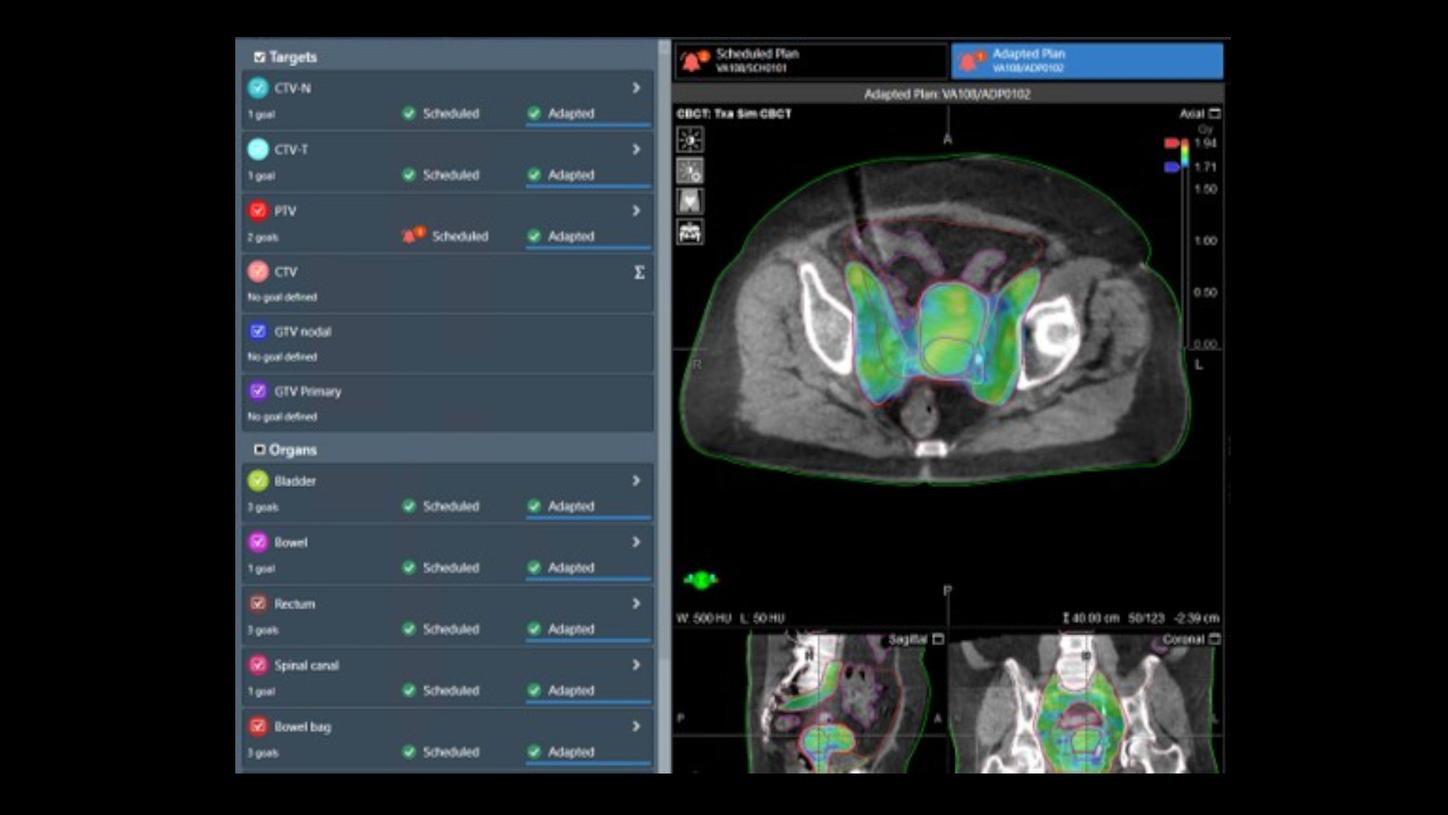Click the second image tool icon with gear
Image resolution: width=1448 pixels, height=815 pixels.
tap(690, 170)
